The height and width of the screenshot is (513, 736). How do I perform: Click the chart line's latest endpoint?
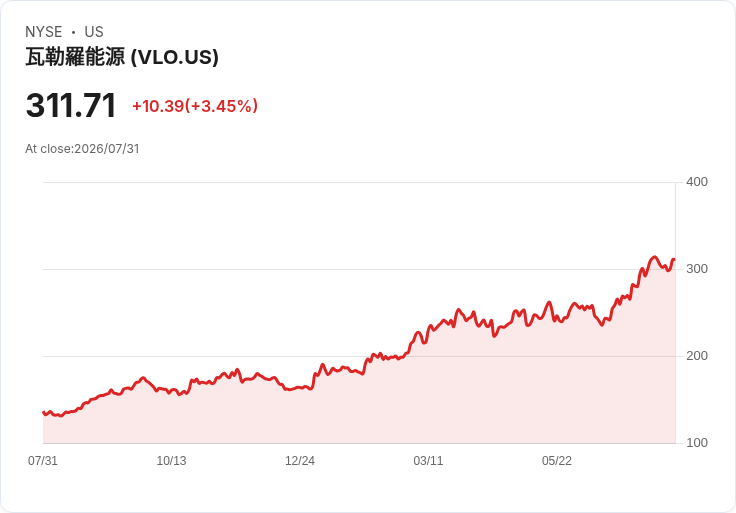(675, 260)
